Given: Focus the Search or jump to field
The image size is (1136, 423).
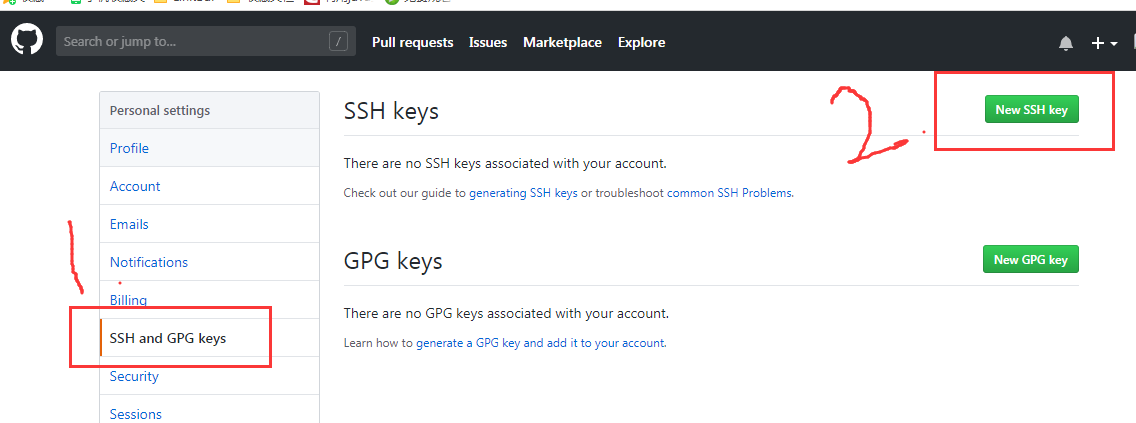Looking at the screenshot, I should click(190, 42).
